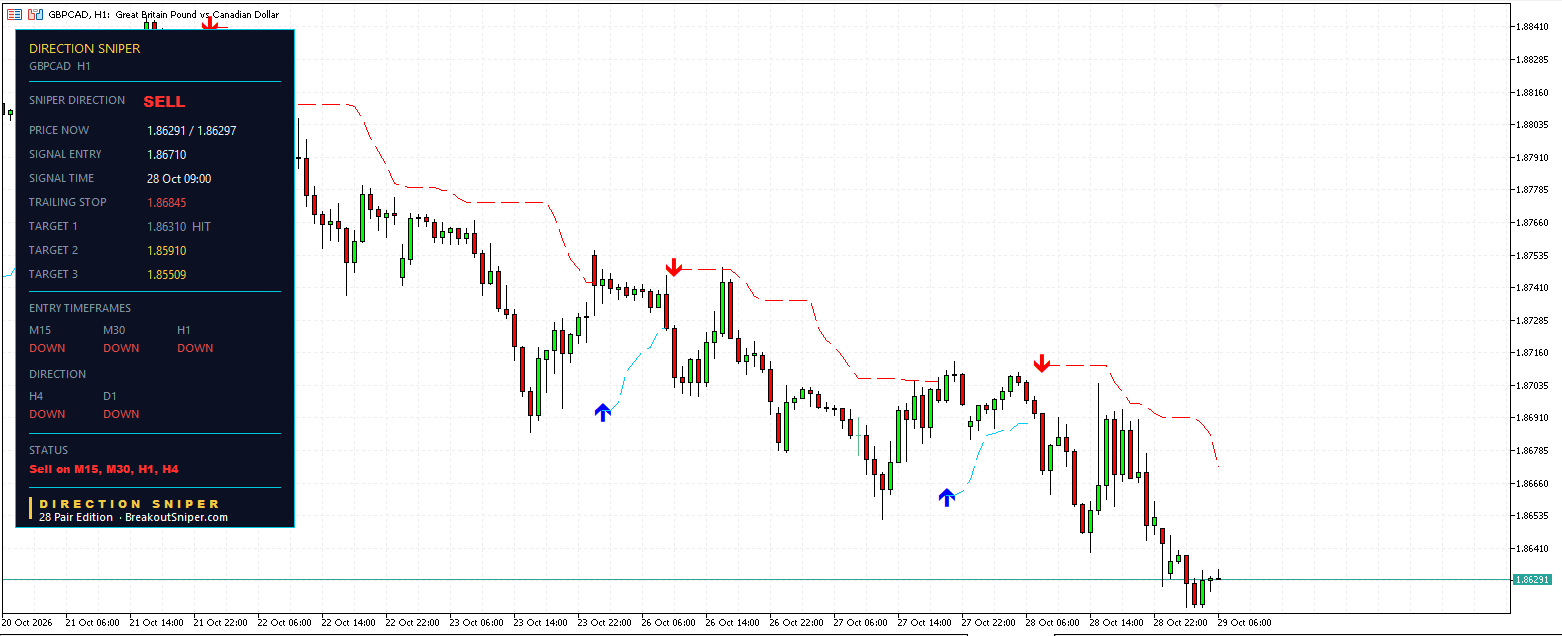Screen dimensions: 1562x636
Task: Click the 1.86535 price axis label
Action: point(1533,515)
